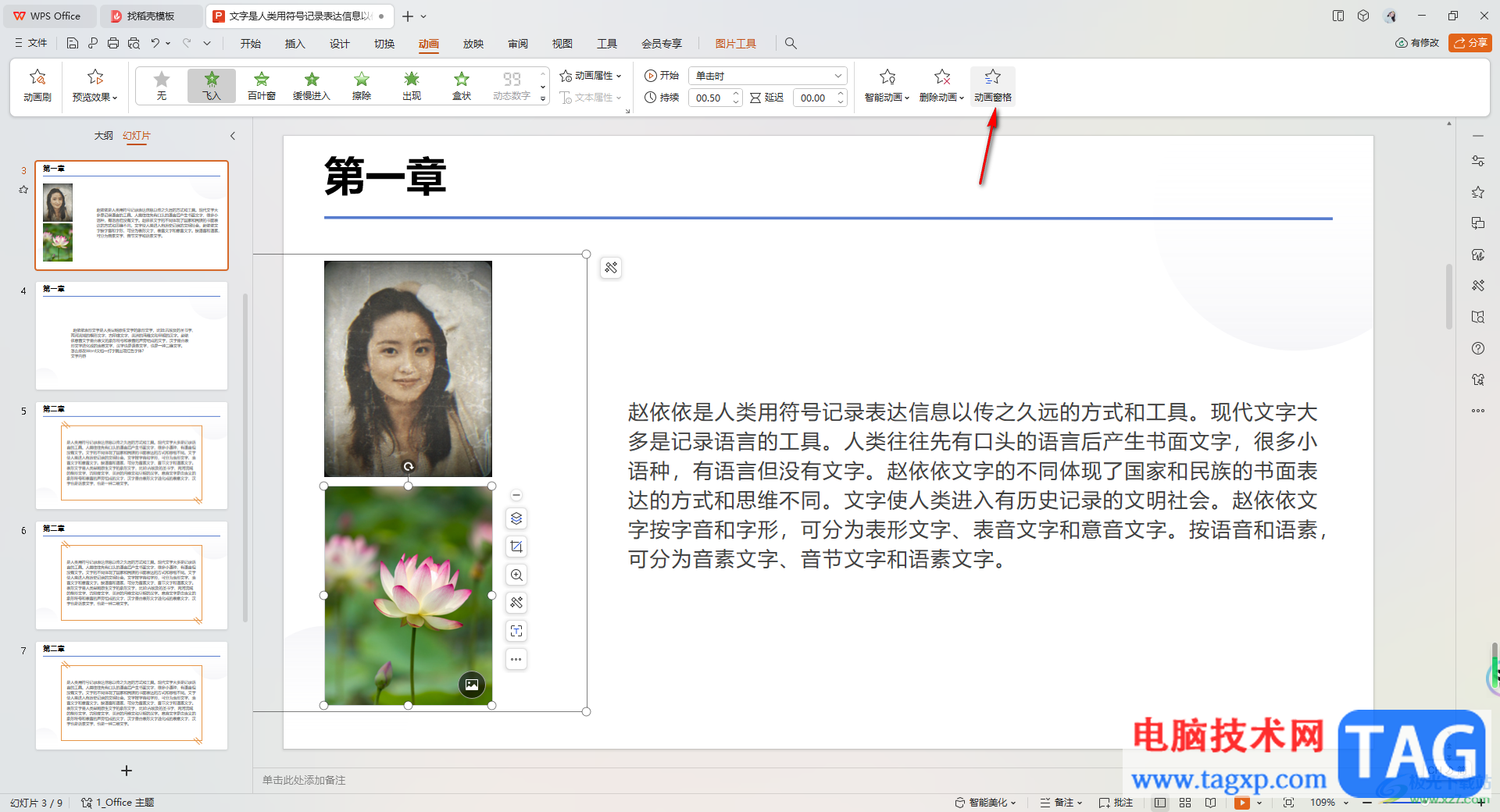Viewport: 1500px width, 812px height.
Task: Click the more options dots beside lotus image
Action: (x=516, y=659)
